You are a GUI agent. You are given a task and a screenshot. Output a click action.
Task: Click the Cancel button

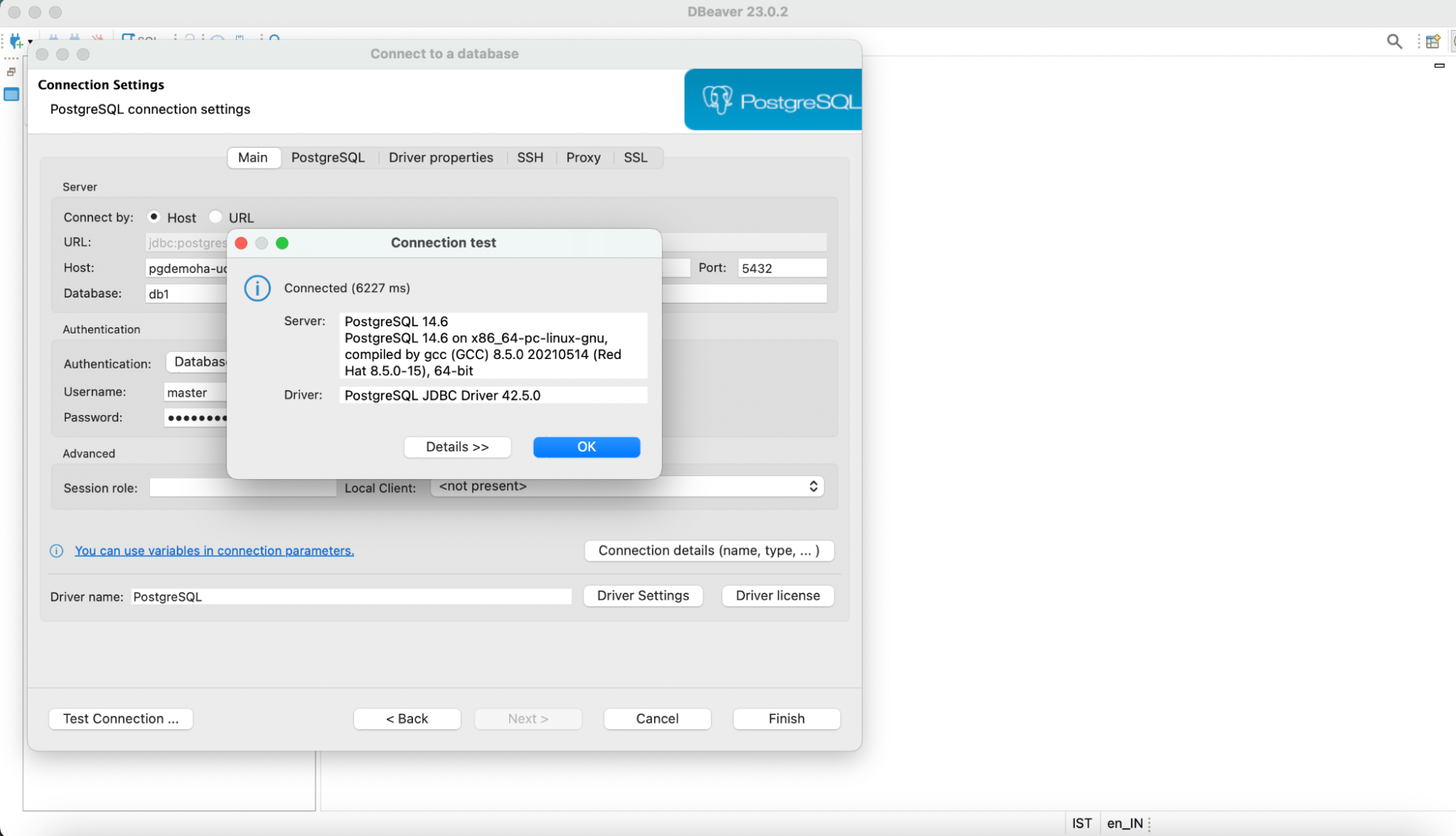coord(657,719)
